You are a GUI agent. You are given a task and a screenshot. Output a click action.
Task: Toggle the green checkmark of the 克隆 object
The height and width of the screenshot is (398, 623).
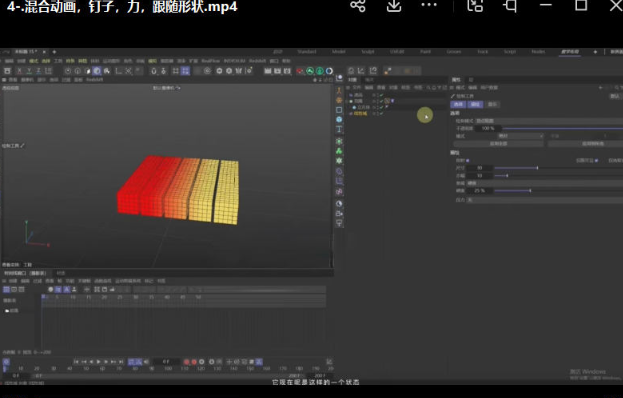(x=381, y=101)
